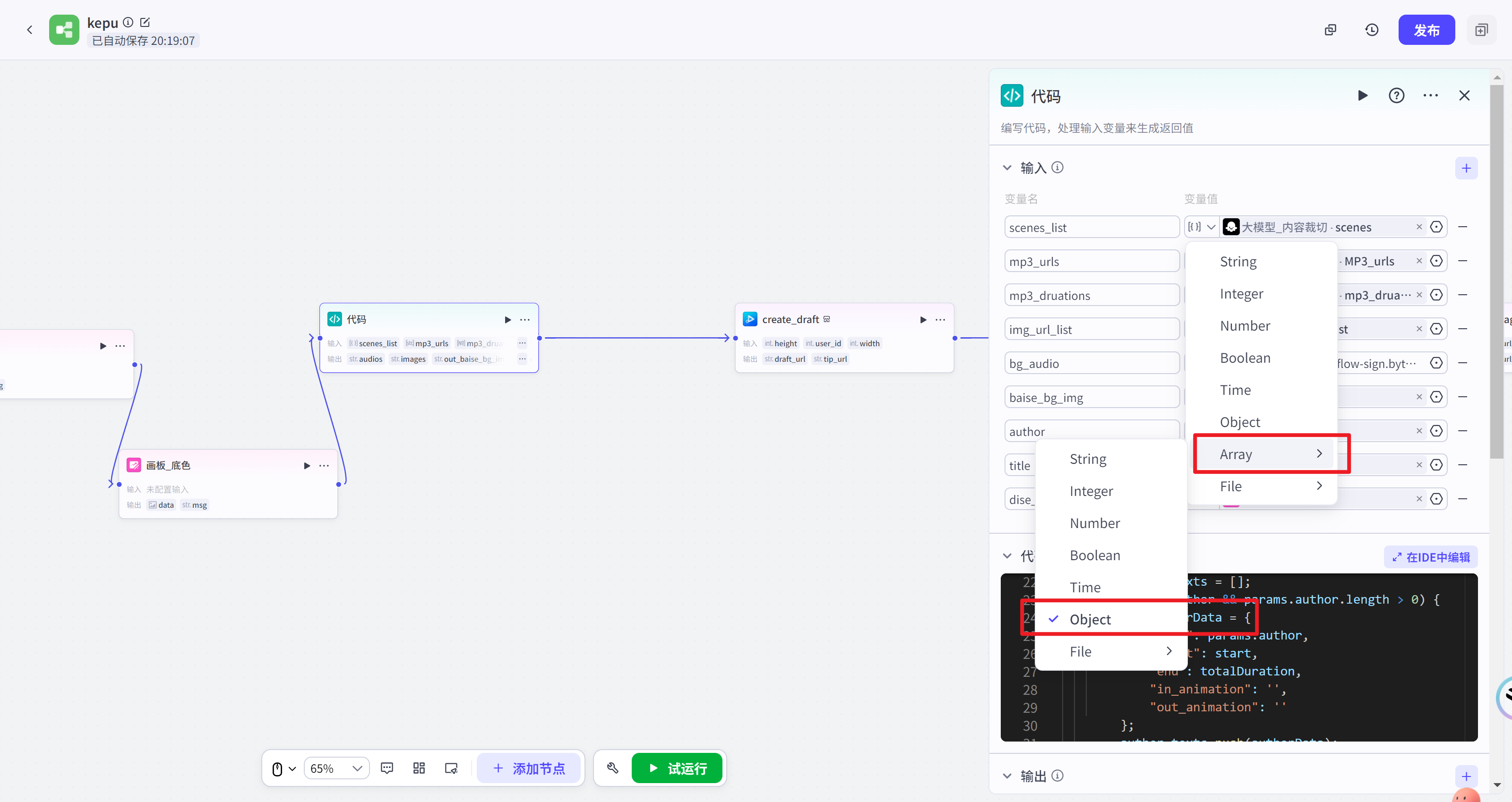This screenshot has width=1512, height=802.
Task: Collapse the 输出 section
Action: click(1007, 776)
